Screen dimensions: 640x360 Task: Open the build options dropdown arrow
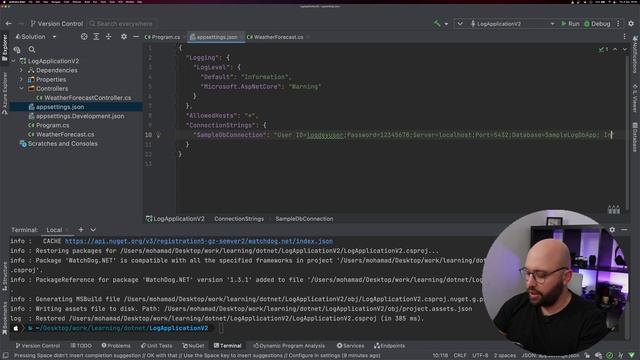[x=446, y=24]
